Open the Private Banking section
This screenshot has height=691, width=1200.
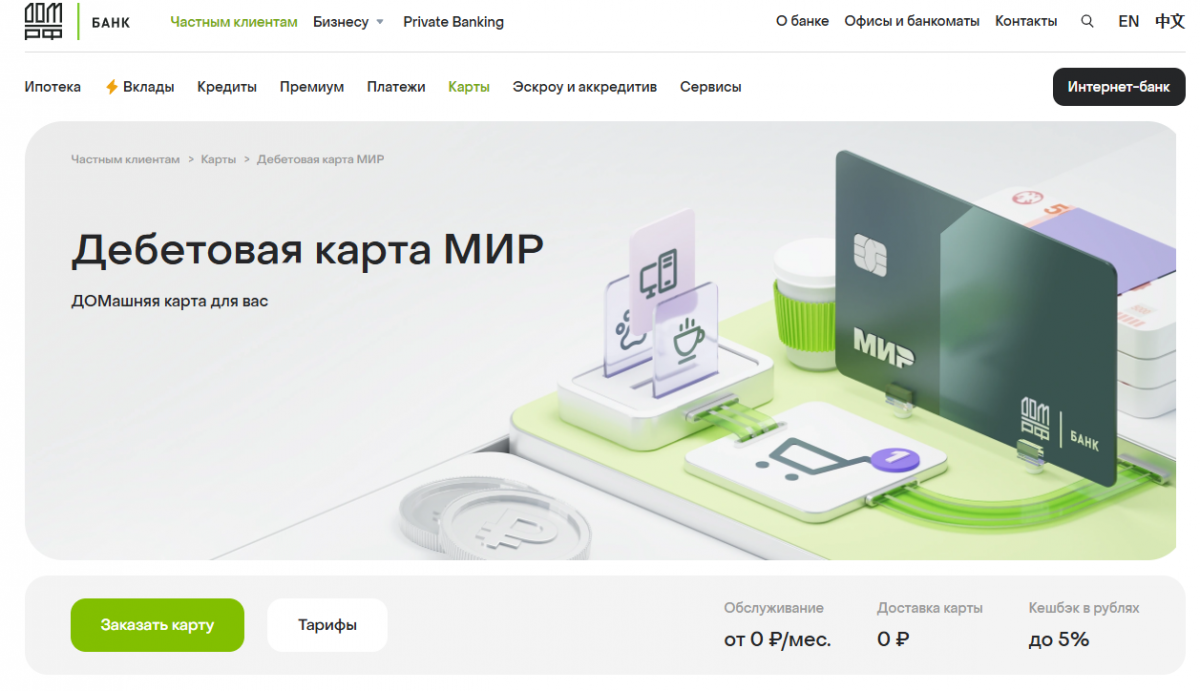[x=453, y=22]
